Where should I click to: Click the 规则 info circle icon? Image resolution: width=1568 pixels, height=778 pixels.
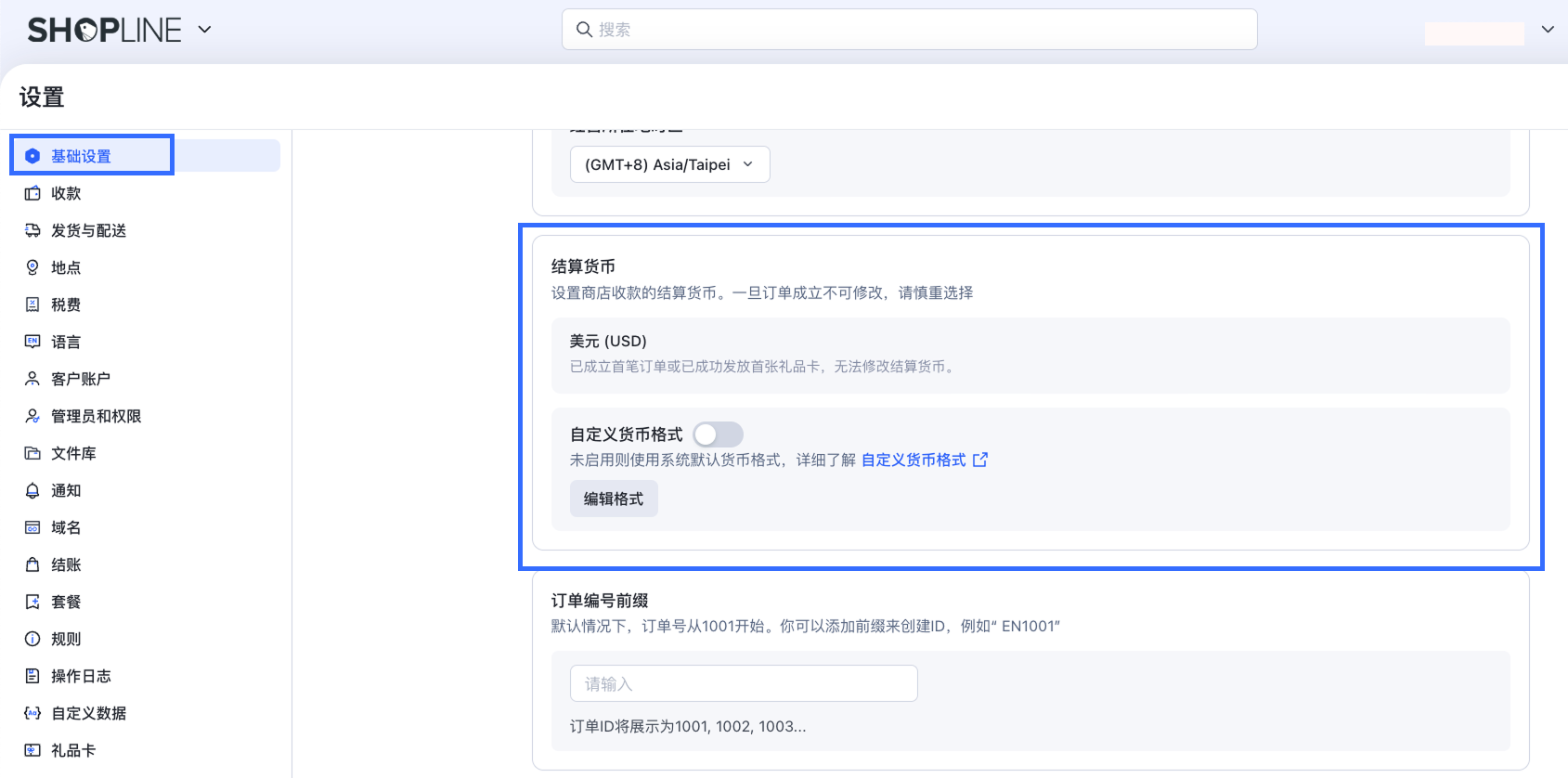32,639
